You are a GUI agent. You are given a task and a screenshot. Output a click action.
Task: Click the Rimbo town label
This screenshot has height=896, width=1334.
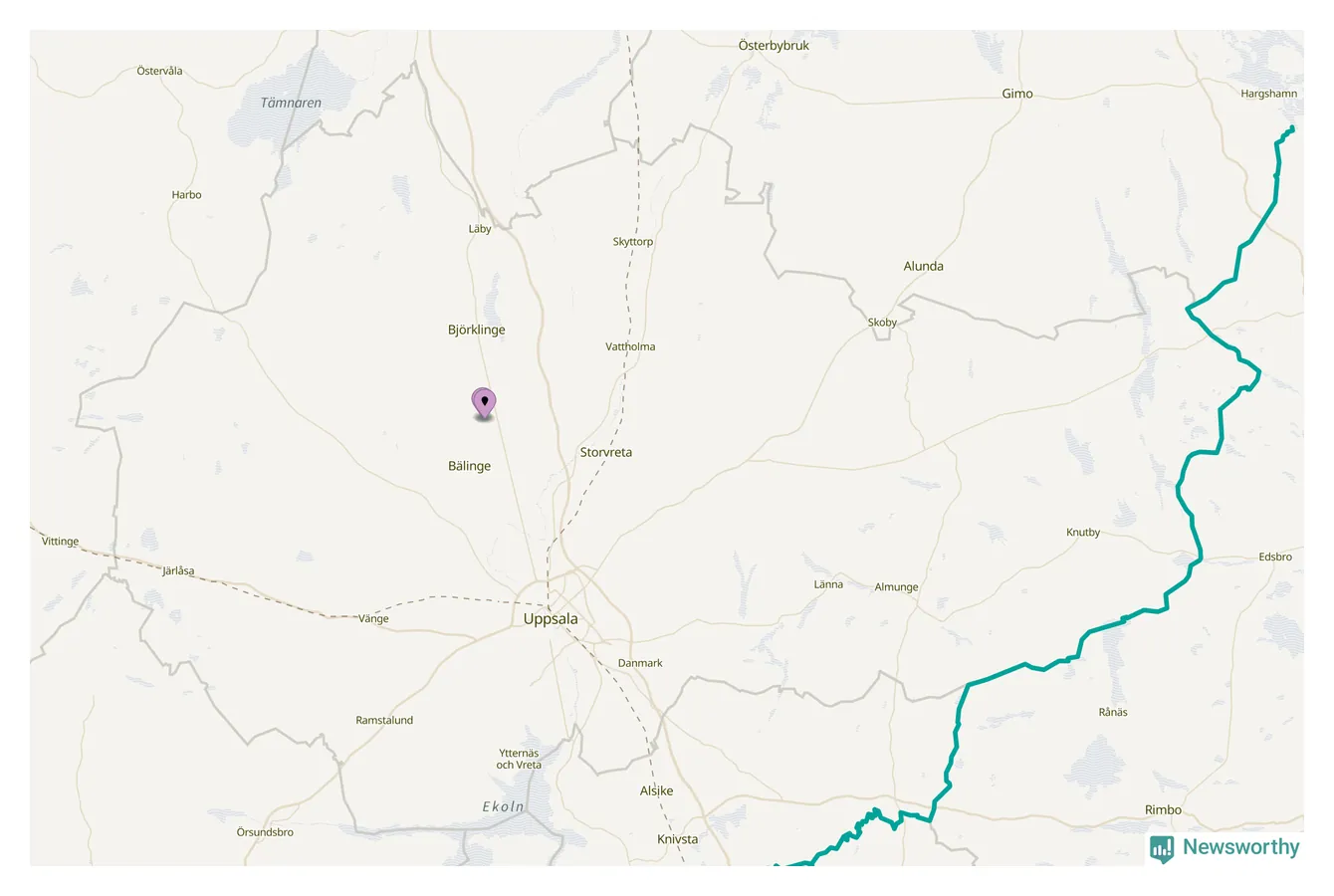click(x=1163, y=809)
